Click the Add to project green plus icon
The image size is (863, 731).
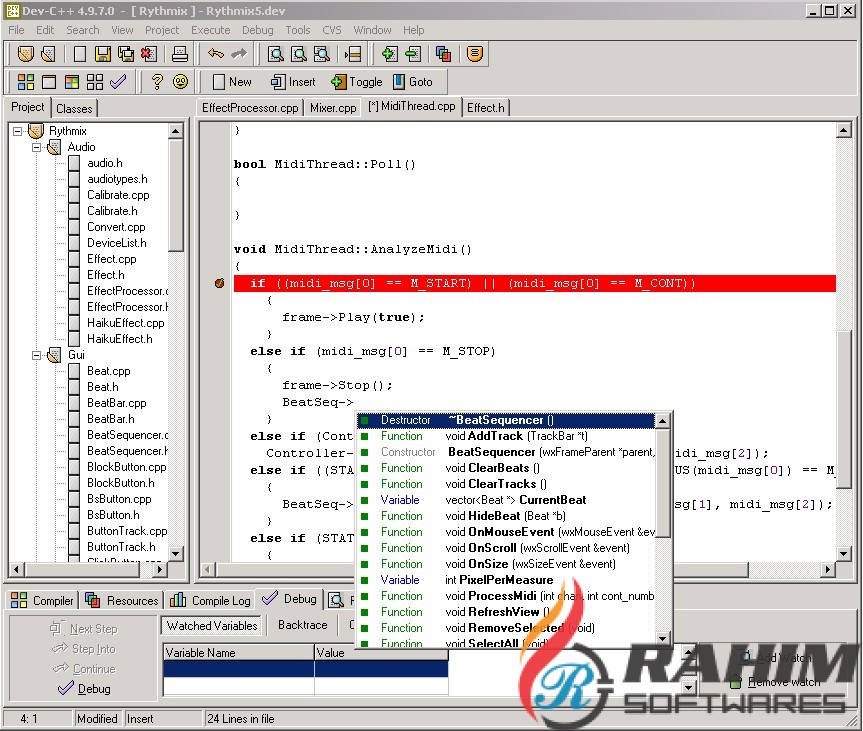tap(389, 54)
